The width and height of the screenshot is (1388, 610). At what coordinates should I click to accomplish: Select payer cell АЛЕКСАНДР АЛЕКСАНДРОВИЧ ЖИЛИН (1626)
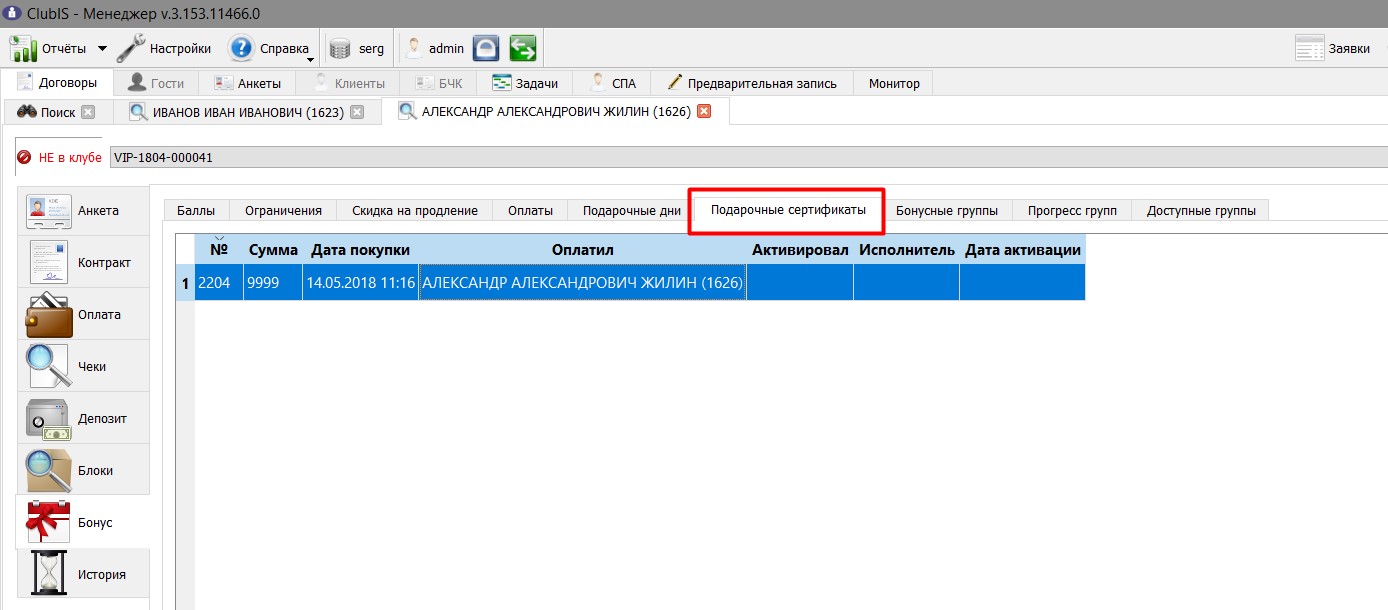point(582,283)
